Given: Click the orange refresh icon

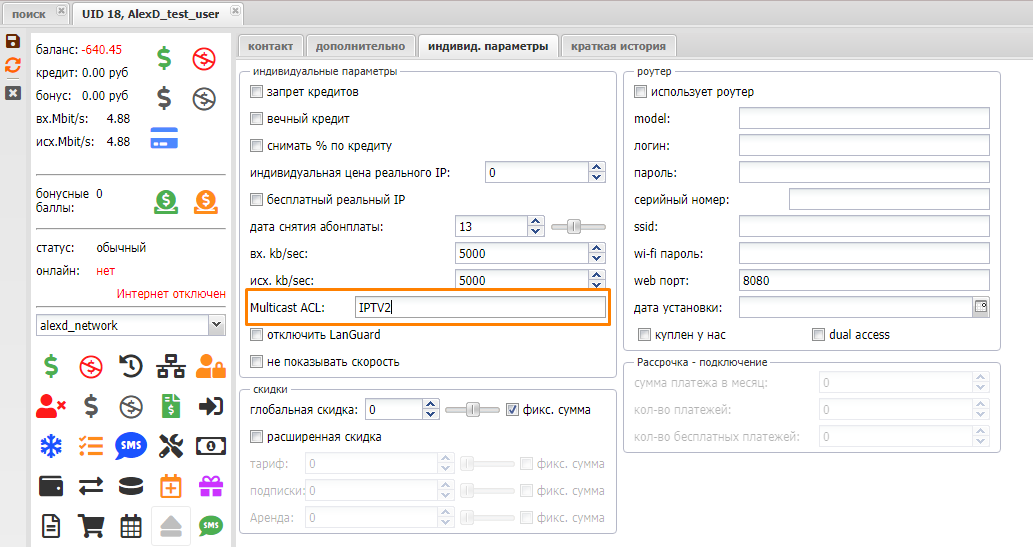Looking at the screenshot, I should (x=13, y=65).
